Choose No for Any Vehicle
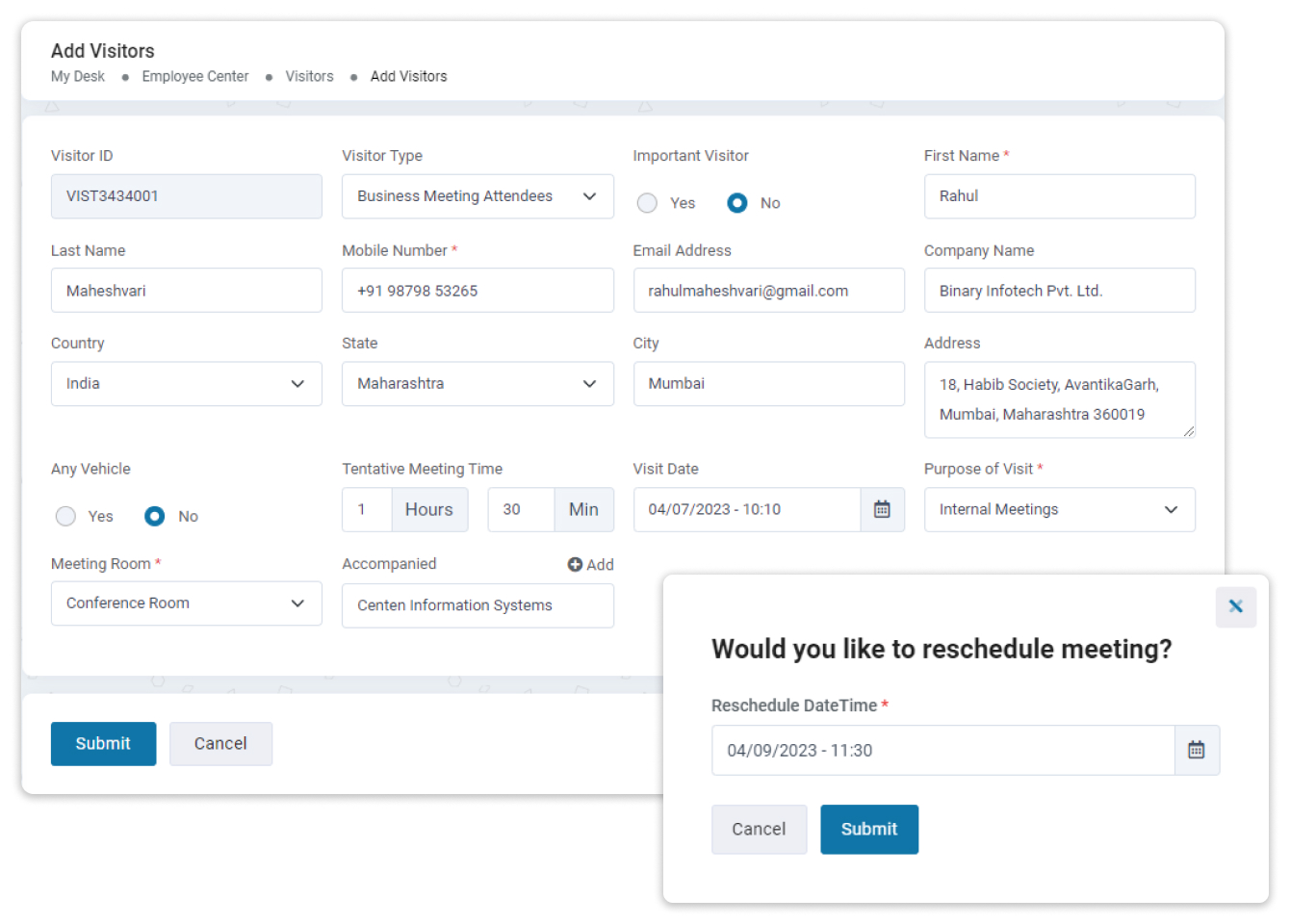Image resolution: width=1290 pixels, height=924 pixels. [155, 517]
